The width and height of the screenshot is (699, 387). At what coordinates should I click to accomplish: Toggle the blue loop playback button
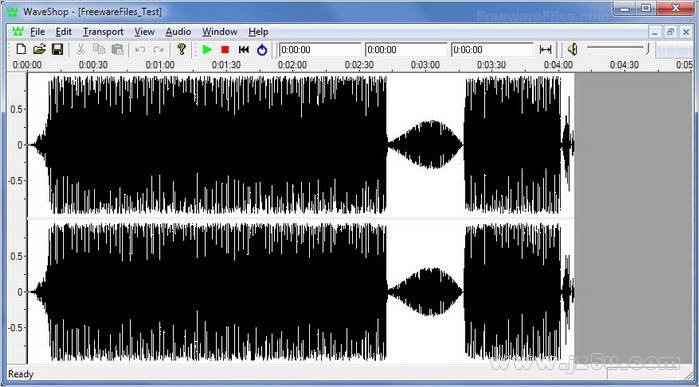[x=262, y=49]
